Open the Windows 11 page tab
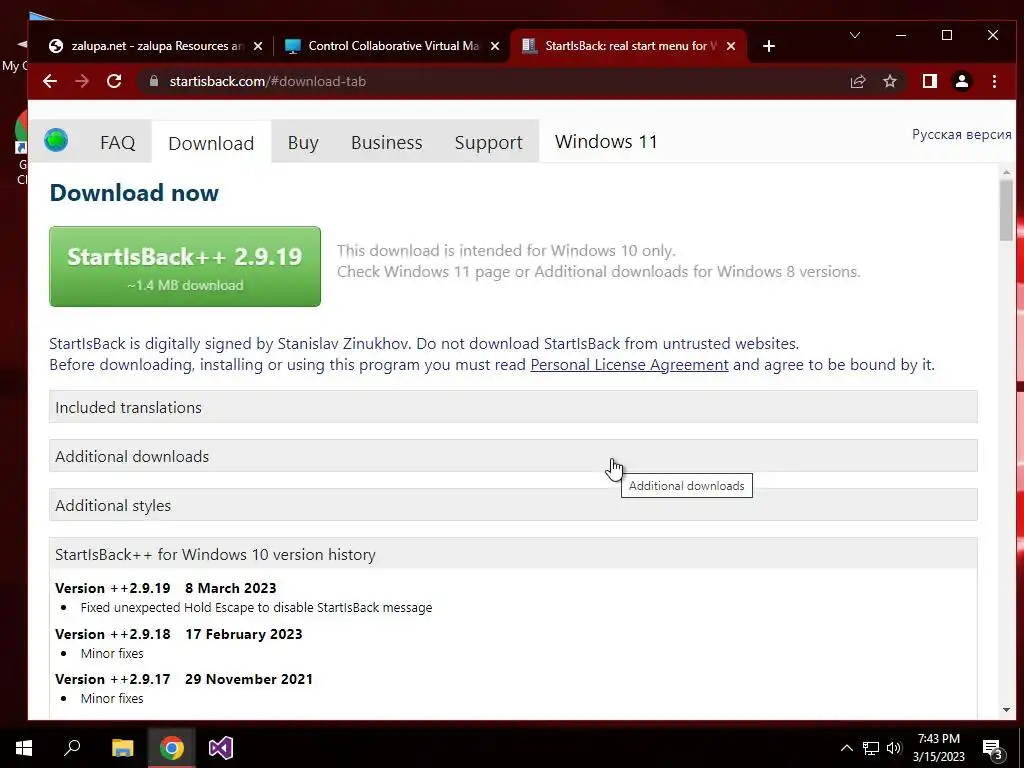This screenshot has width=1024, height=768. (x=606, y=142)
